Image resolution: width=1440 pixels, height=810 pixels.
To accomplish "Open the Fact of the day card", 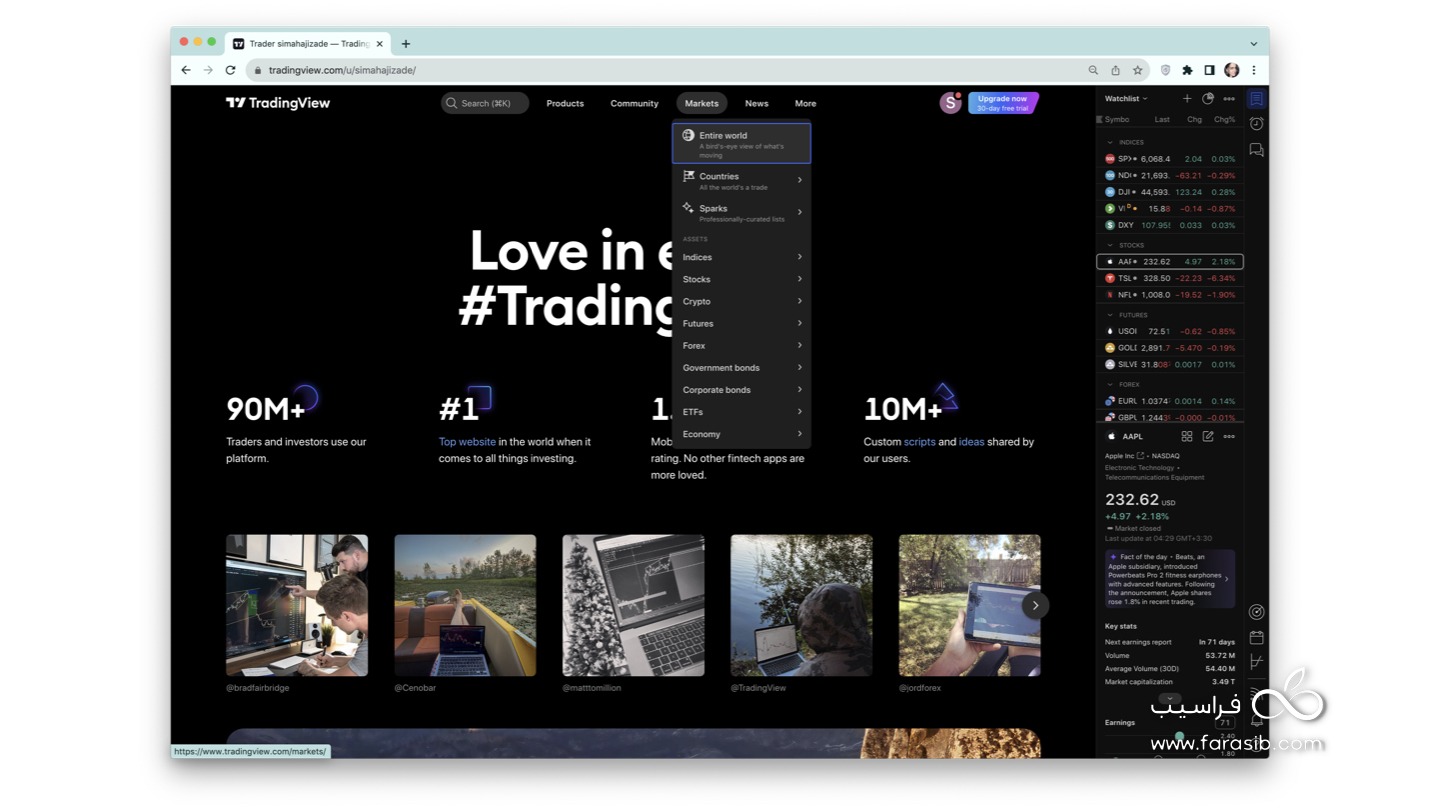I will (1170, 579).
